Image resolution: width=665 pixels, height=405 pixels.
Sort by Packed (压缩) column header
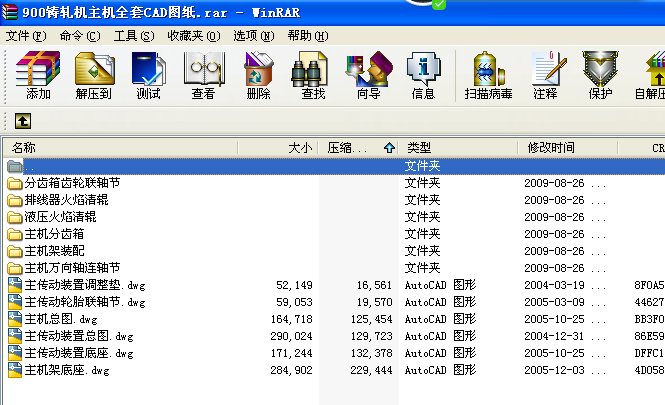click(358, 148)
